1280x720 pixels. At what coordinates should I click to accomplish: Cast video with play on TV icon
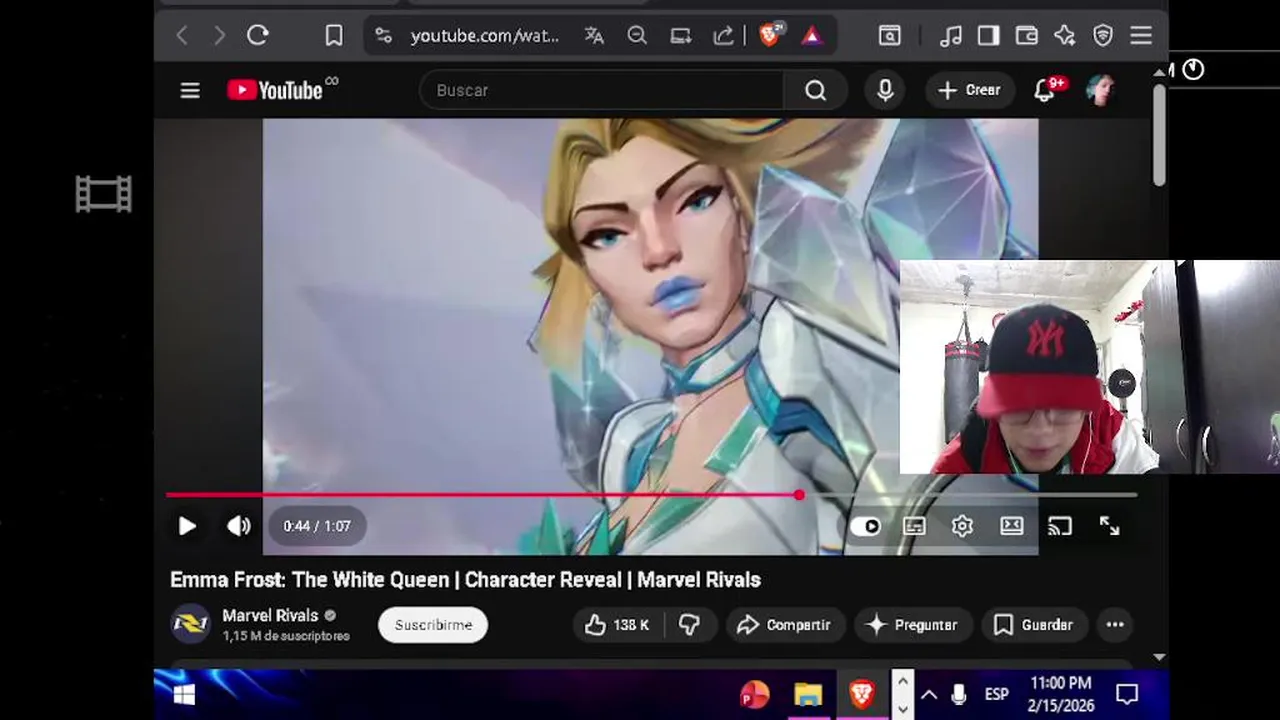point(1060,526)
